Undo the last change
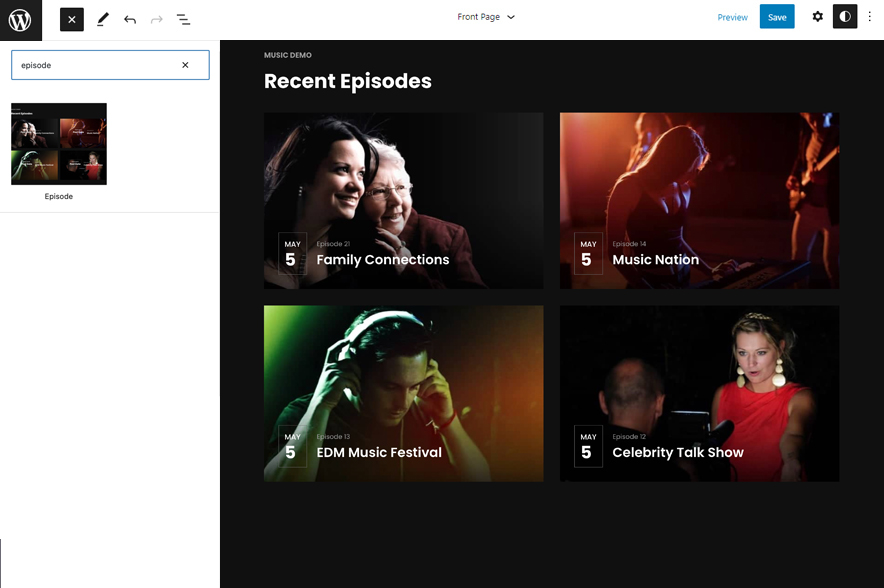Viewport: 884px width, 588px height. tap(130, 19)
